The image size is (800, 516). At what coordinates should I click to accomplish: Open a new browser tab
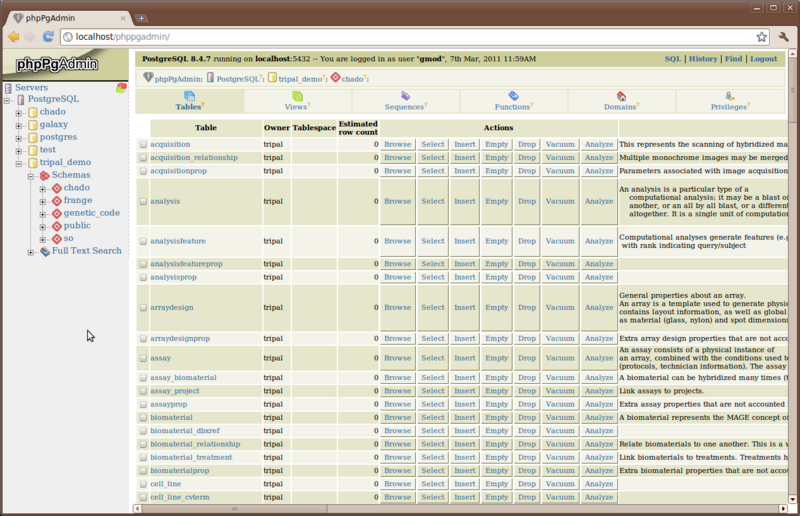[x=141, y=18]
